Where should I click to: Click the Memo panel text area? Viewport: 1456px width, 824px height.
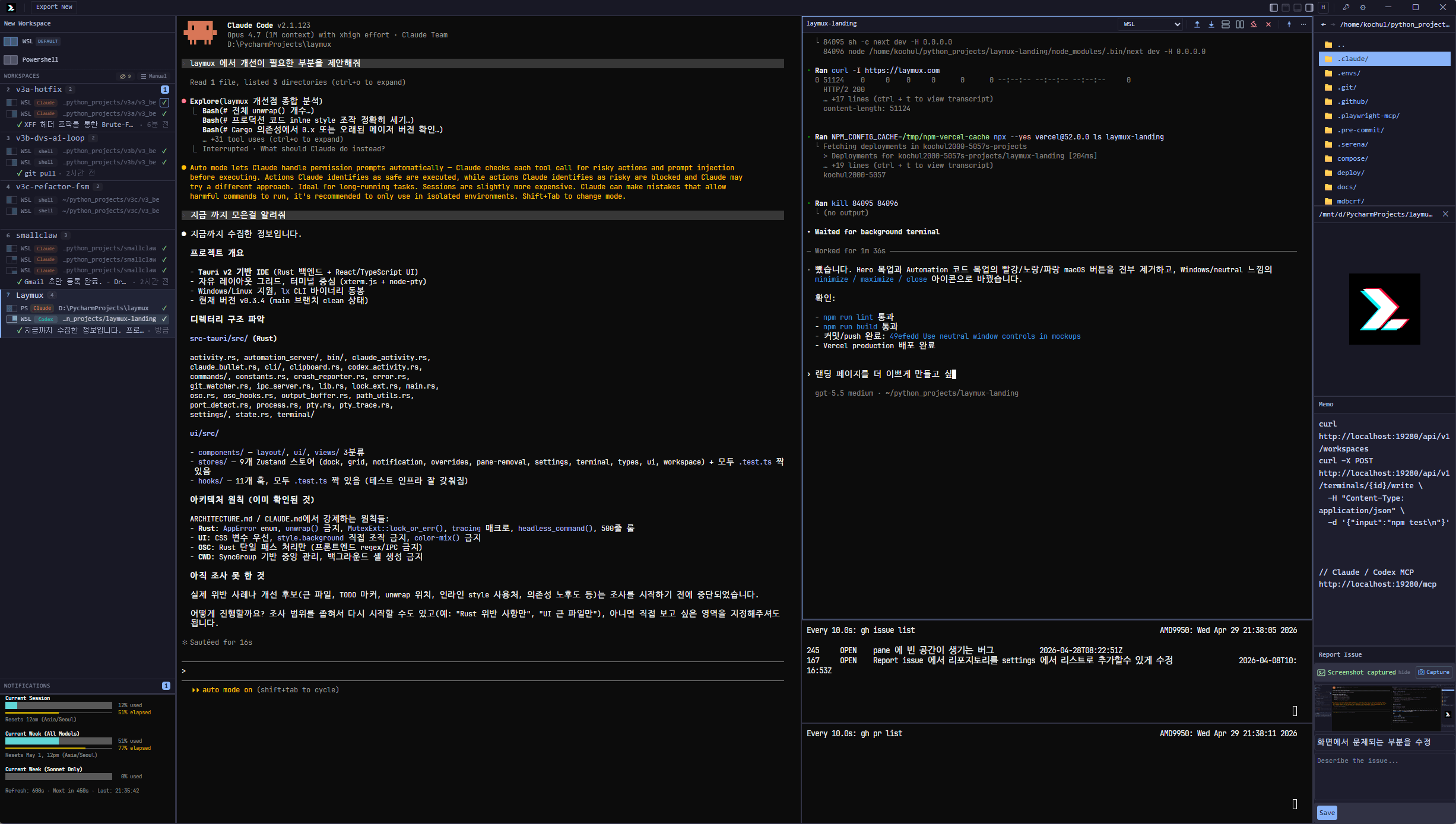pyautogui.click(x=1384, y=528)
